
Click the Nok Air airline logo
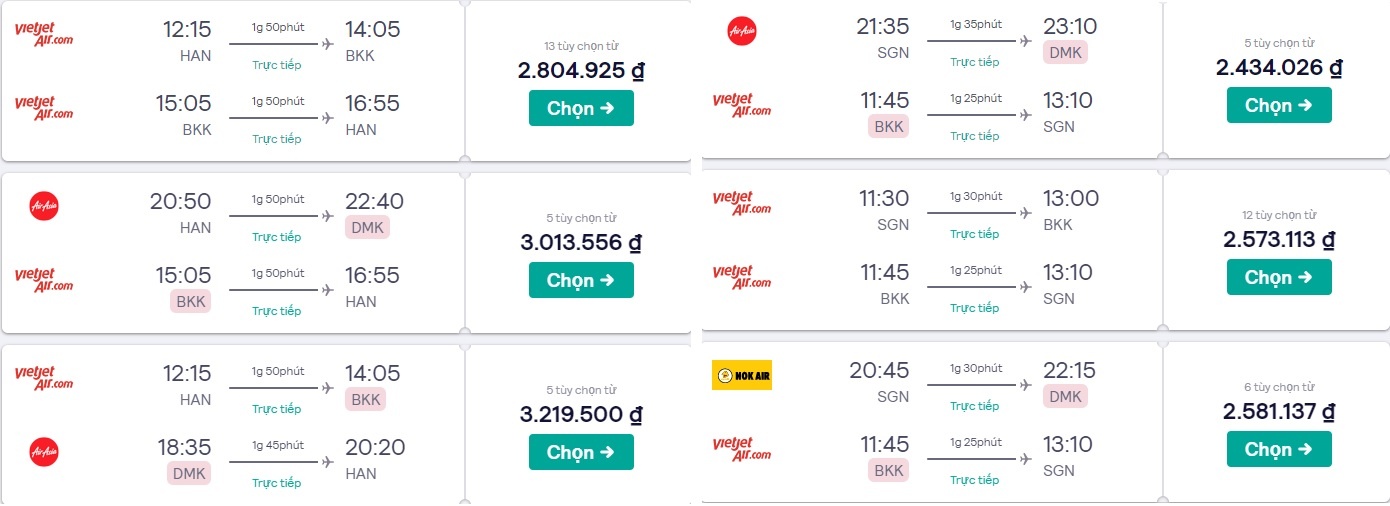[x=741, y=375]
